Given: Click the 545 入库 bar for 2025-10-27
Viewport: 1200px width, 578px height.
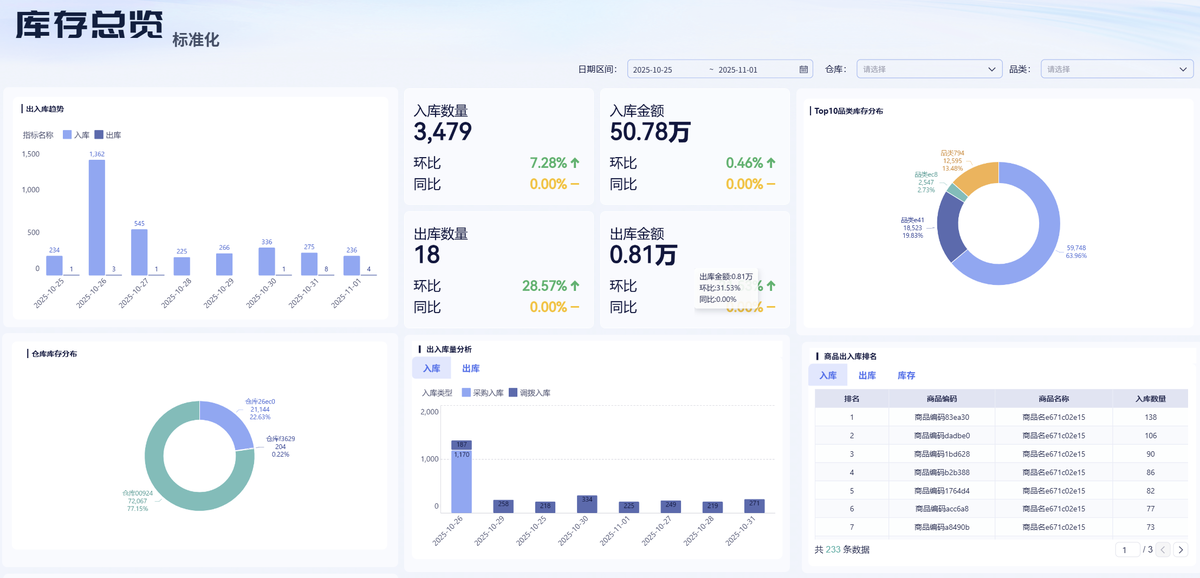Looking at the screenshot, I should [x=139, y=252].
